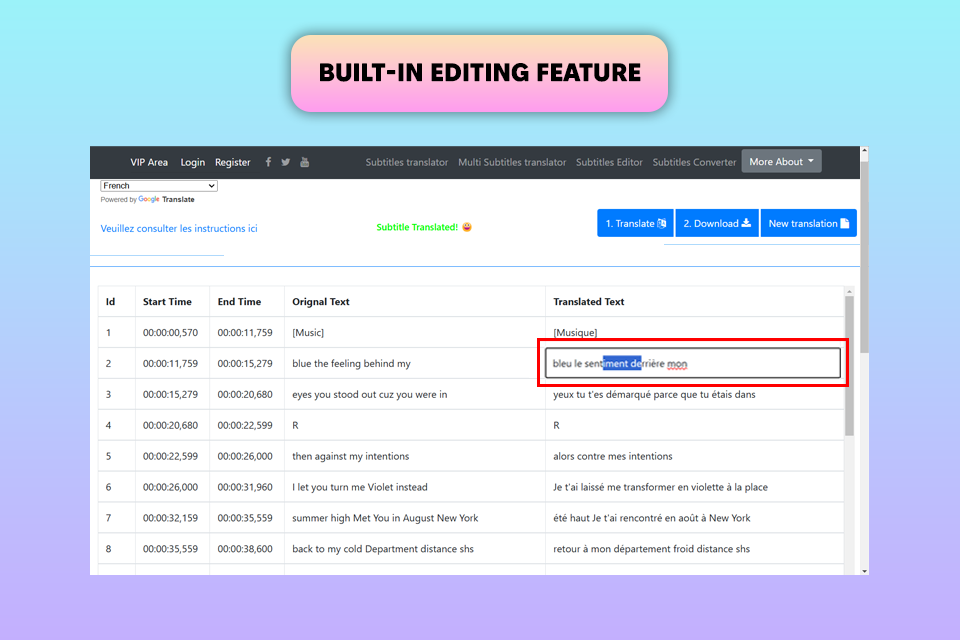Click the smiley emoji beside Subtitle Translated

pyautogui.click(x=467, y=227)
